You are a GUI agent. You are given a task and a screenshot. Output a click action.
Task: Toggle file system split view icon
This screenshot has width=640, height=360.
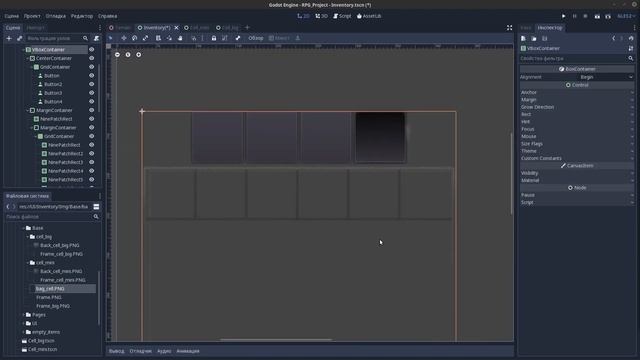[x=96, y=207]
